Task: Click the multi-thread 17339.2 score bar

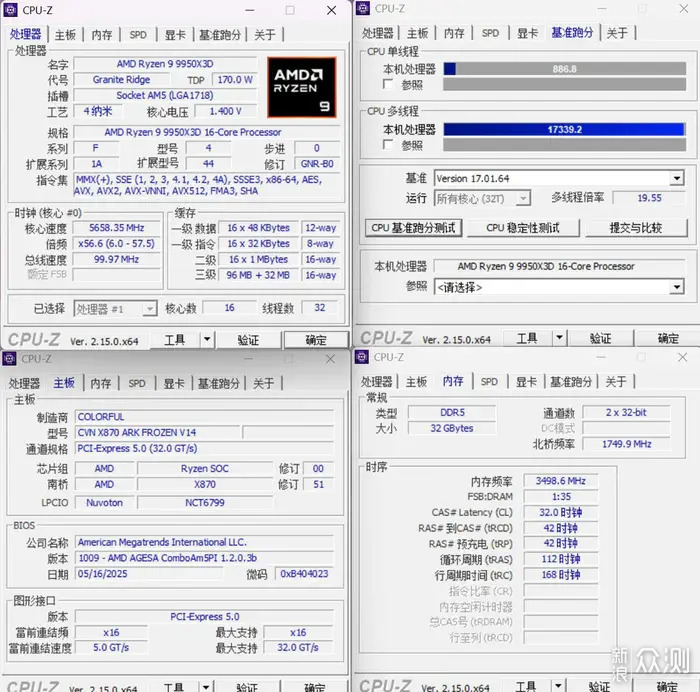Action: pyautogui.click(x=564, y=129)
